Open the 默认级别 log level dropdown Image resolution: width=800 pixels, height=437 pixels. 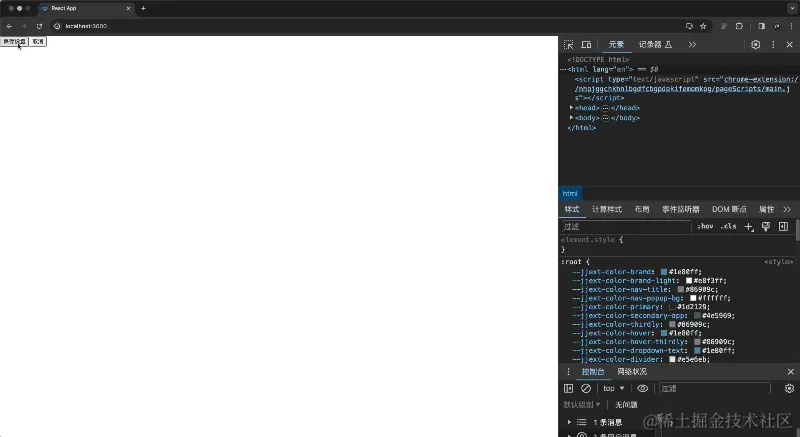[x=582, y=405]
